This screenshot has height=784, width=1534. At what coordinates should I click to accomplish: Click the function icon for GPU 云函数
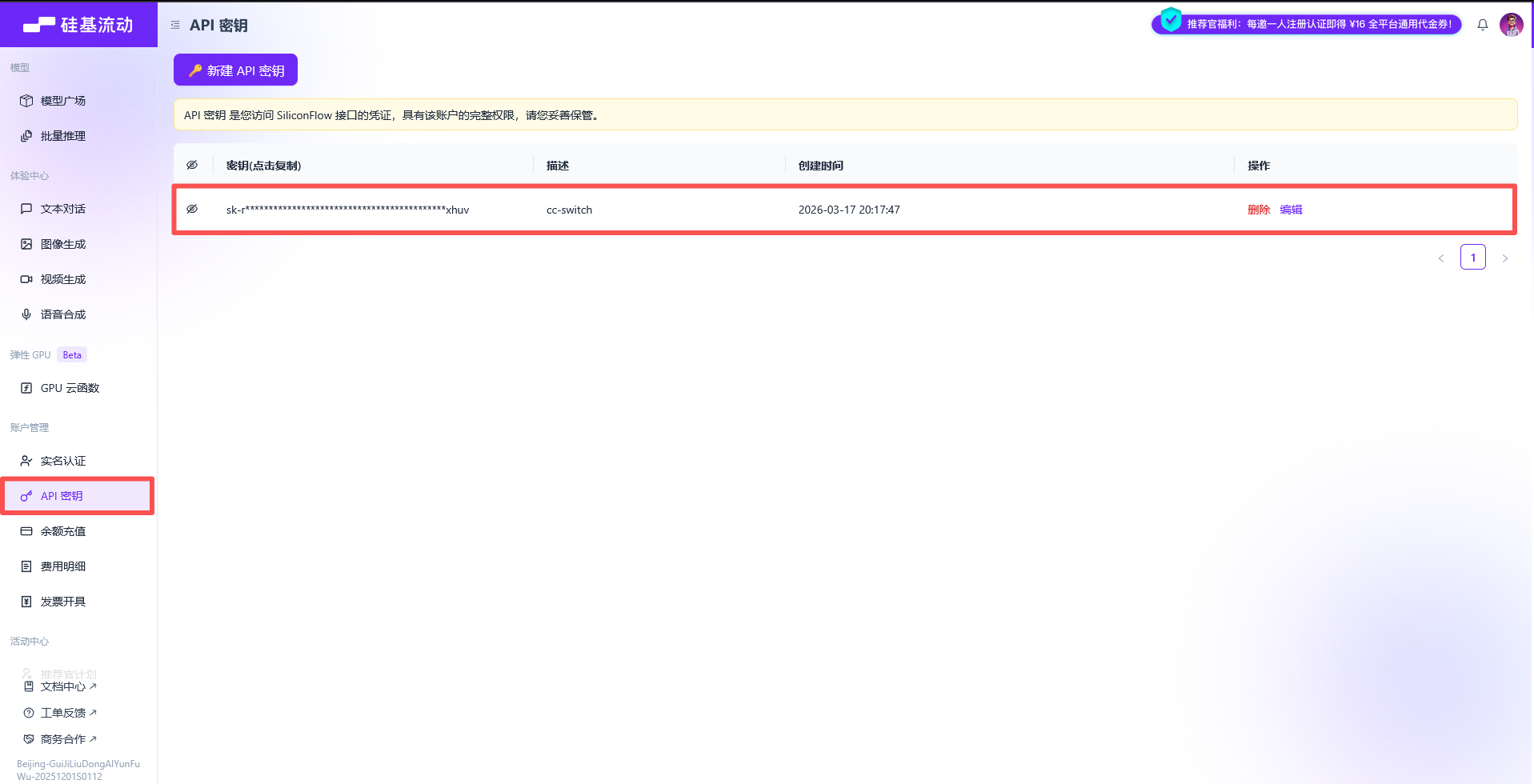pos(26,388)
